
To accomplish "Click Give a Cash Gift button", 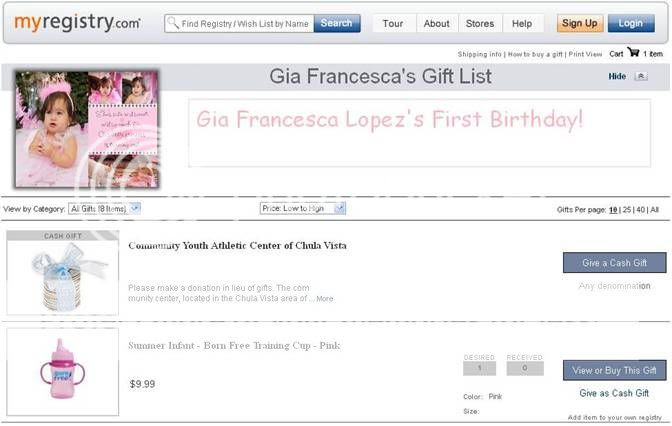I will 615,263.
